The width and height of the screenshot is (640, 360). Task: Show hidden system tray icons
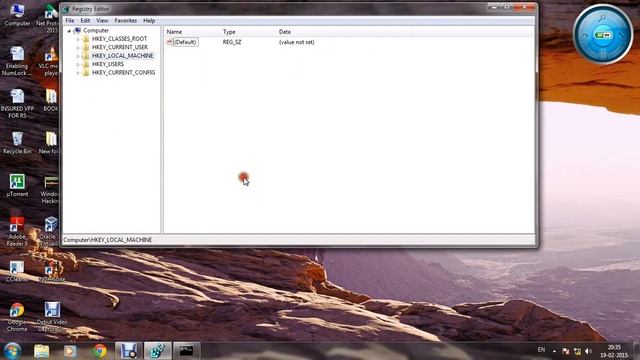[554, 351]
